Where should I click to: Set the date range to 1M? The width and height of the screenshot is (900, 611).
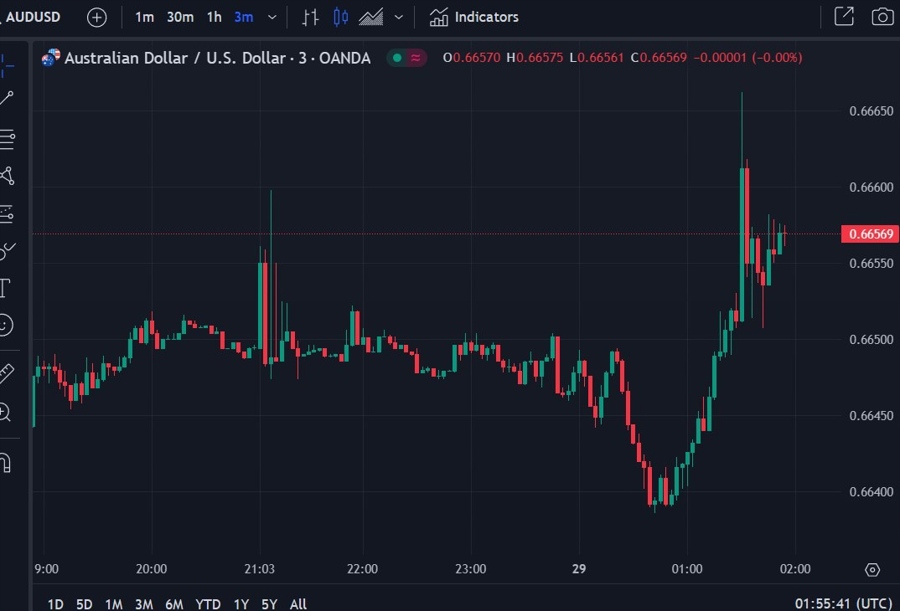tap(114, 604)
